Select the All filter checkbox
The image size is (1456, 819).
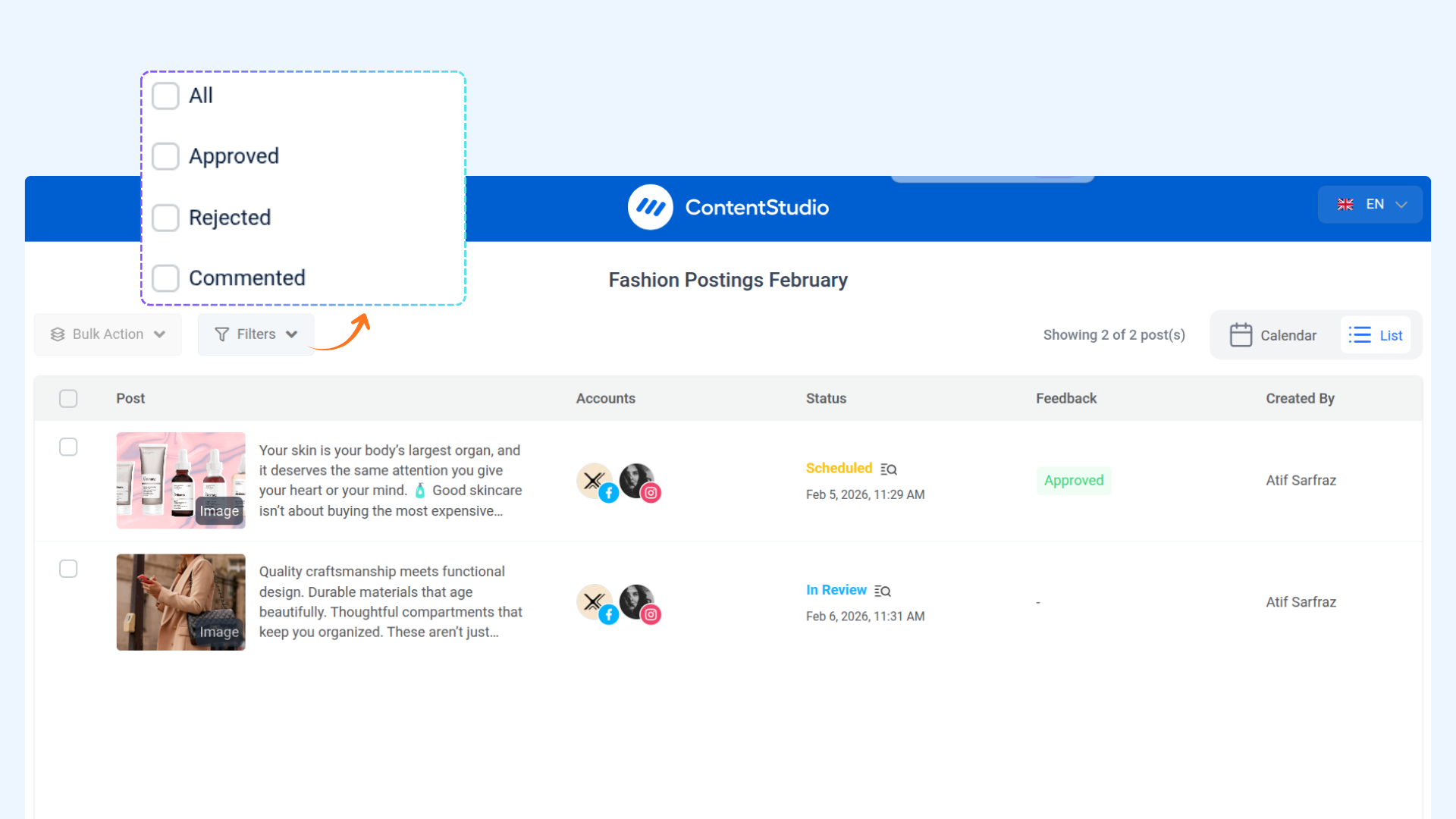(165, 96)
